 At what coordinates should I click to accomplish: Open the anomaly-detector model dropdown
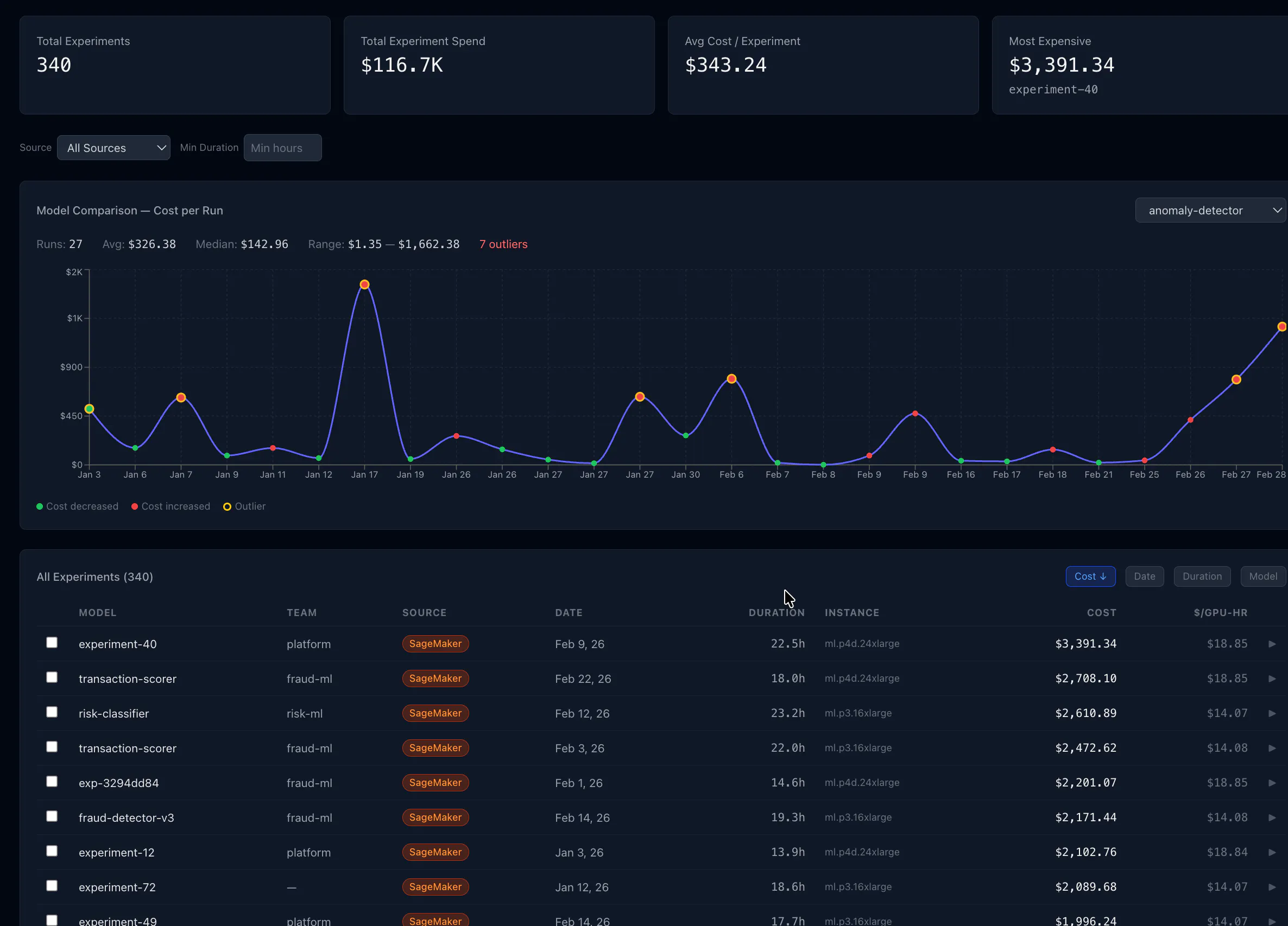tap(1210, 210)
